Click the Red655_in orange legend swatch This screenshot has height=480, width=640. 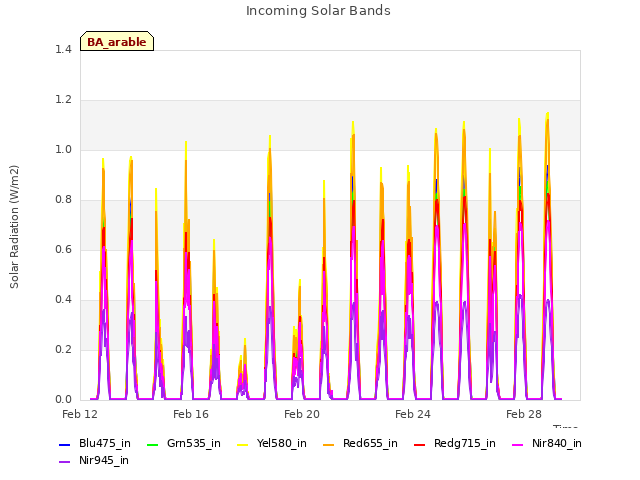coord(329,444)
